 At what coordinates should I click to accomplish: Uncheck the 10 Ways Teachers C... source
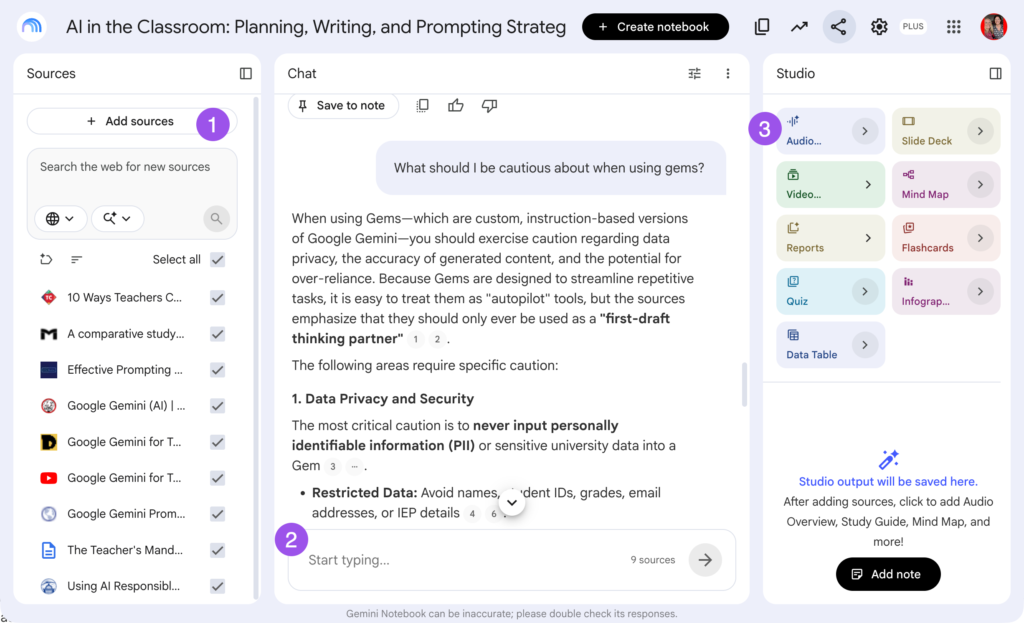point(217,298)
